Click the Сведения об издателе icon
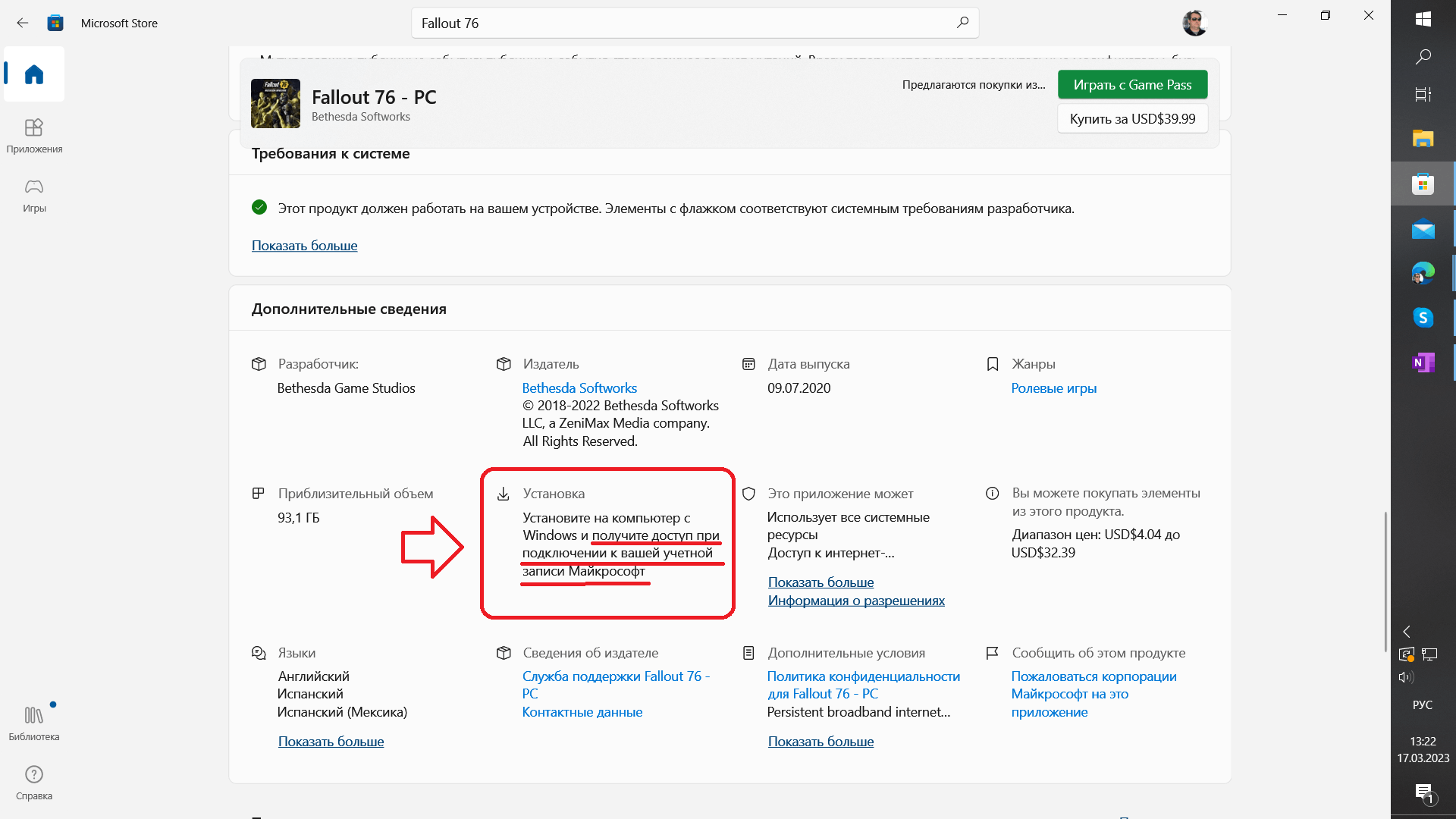Viewport: 1456px width, 819px height. (x=504, y=653)
